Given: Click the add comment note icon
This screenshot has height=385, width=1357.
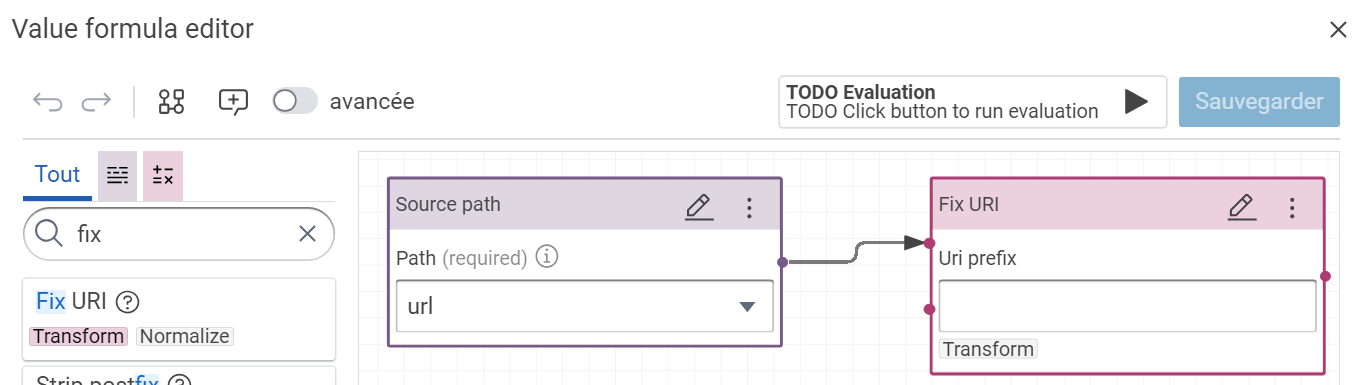Looking at the screenshot, I should pyautogui.click(x=233, y=101).
